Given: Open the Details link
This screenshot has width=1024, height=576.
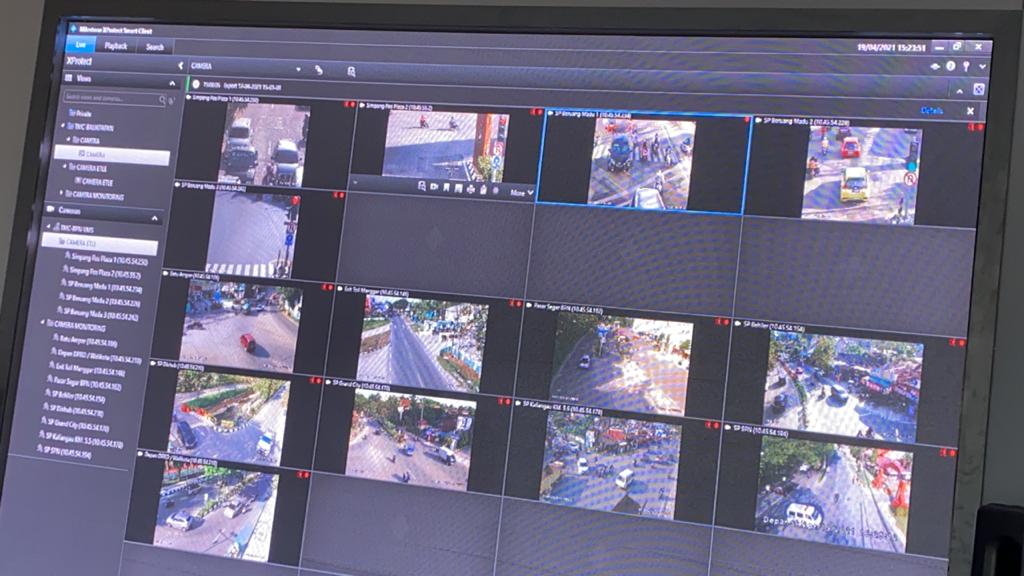Looking at the screenshot, I should pos(931,110).
